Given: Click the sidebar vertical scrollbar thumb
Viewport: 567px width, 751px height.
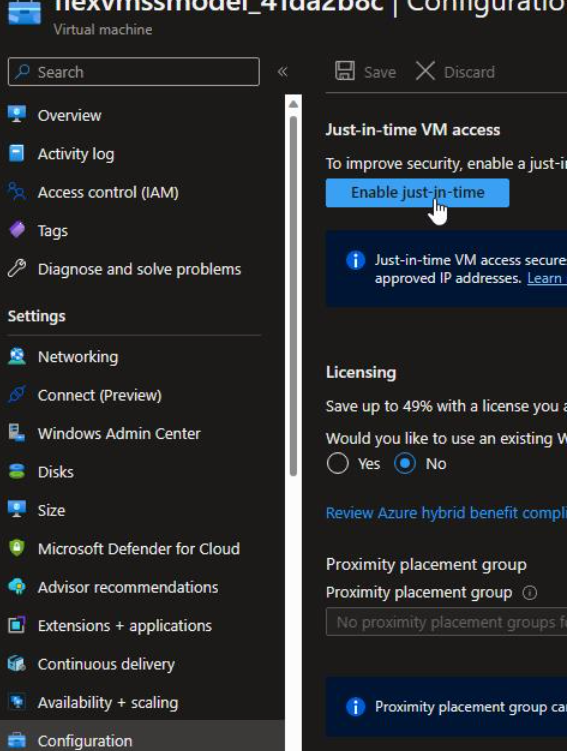Looking at the screenshot, I should (x=293, y=296).
